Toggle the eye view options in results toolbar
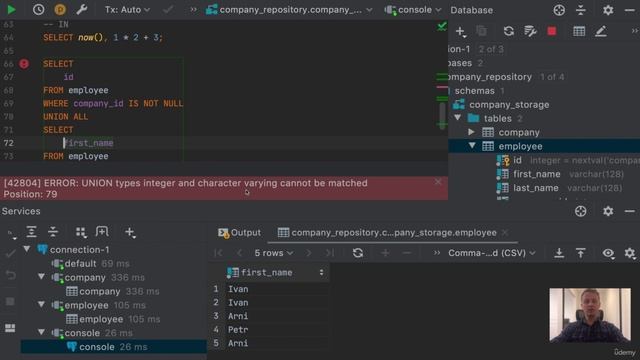Screen dimensions: 640x360 click(x=608, y=253)
